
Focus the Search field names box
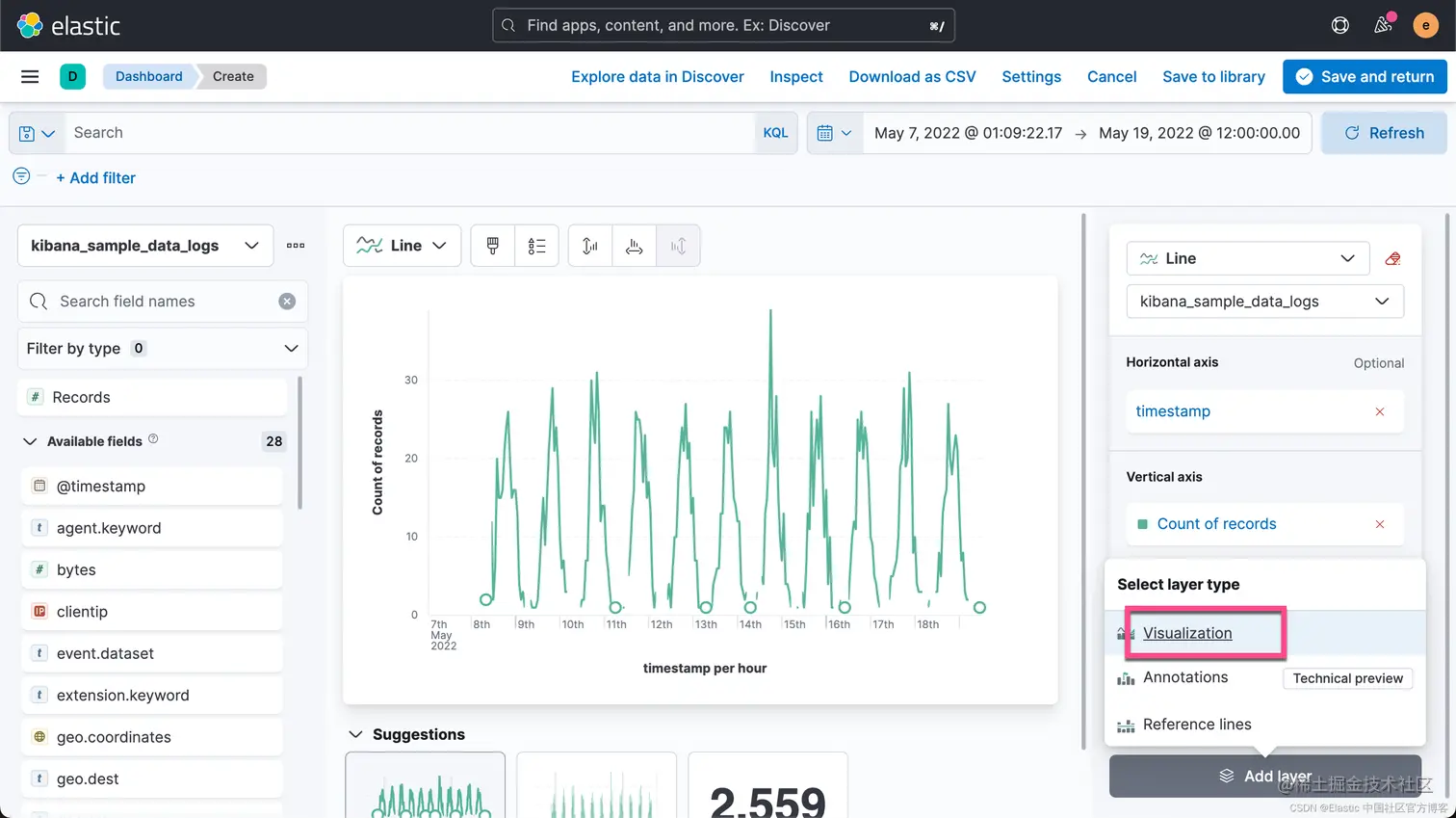coord(163,302)
